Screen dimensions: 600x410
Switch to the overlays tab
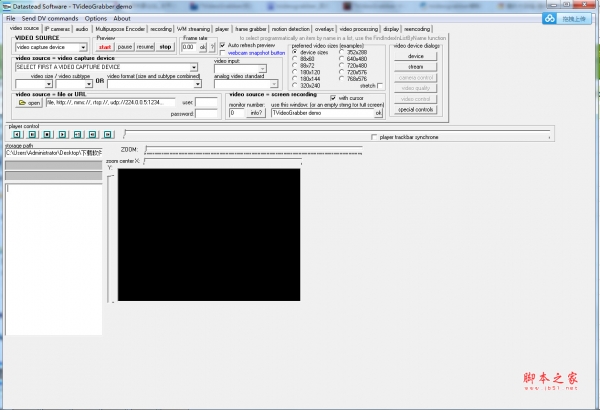[324, 29]
